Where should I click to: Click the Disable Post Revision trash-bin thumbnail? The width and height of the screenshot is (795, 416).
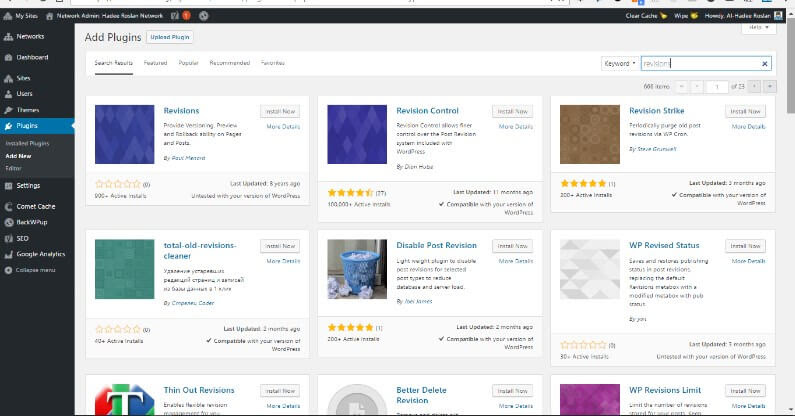point(357,269)
